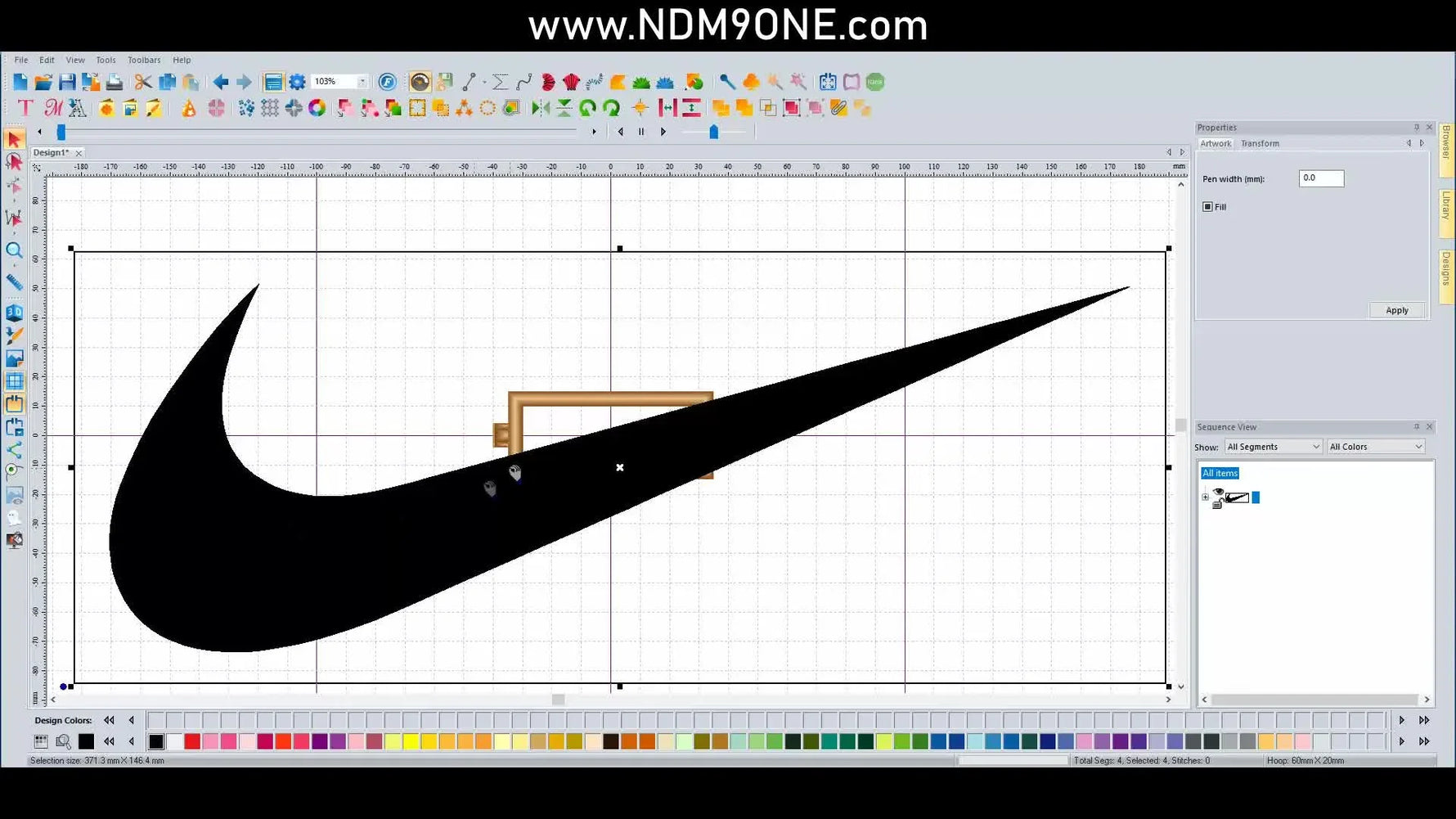Screen dimensions: 1456x819
Task: Toggle the Fill checkbox
Action: [x=1207, y=207]
